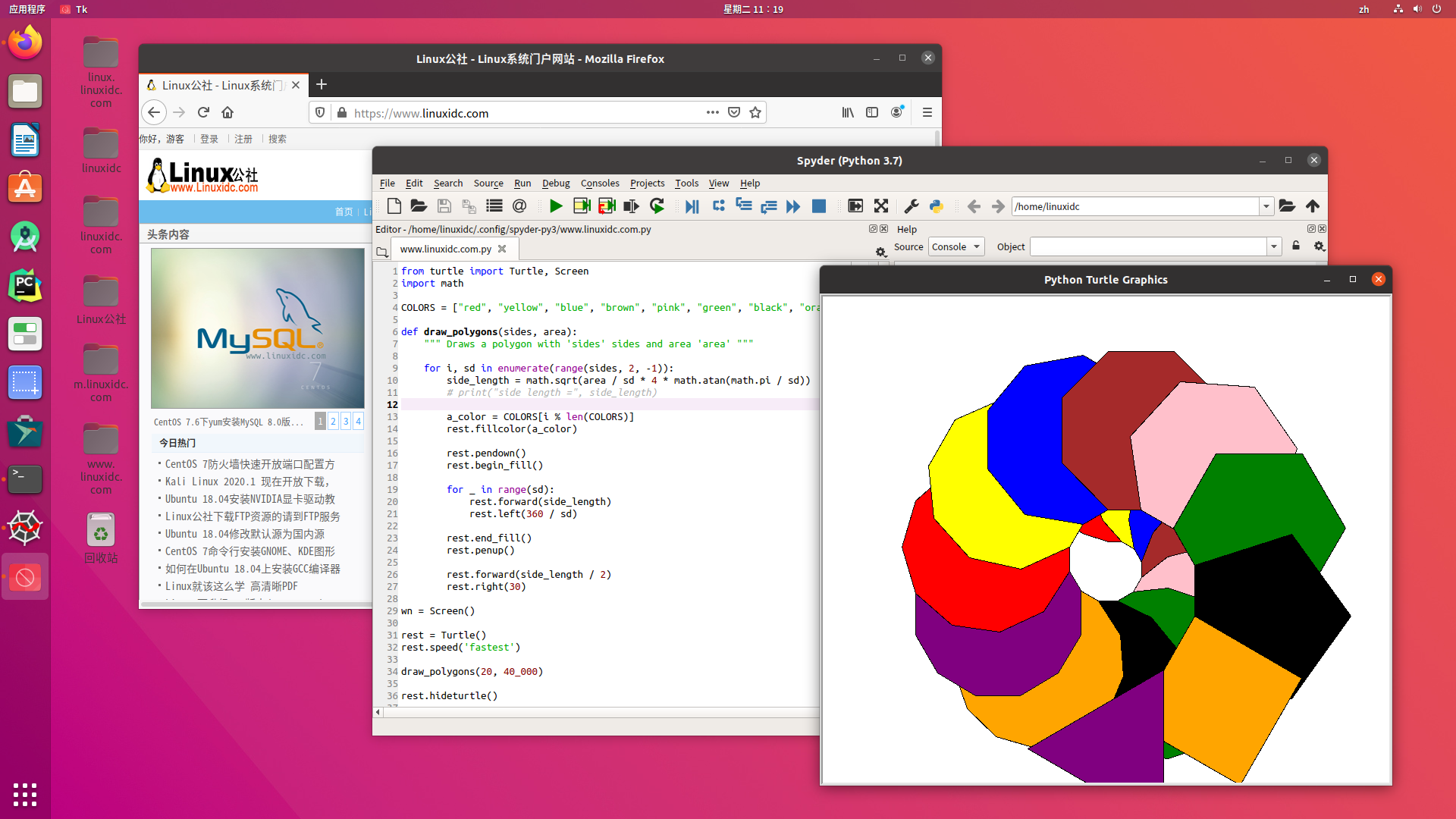
Task: Create a new file in Spyder
Action: pyautogui.click(x=394, y=206)
